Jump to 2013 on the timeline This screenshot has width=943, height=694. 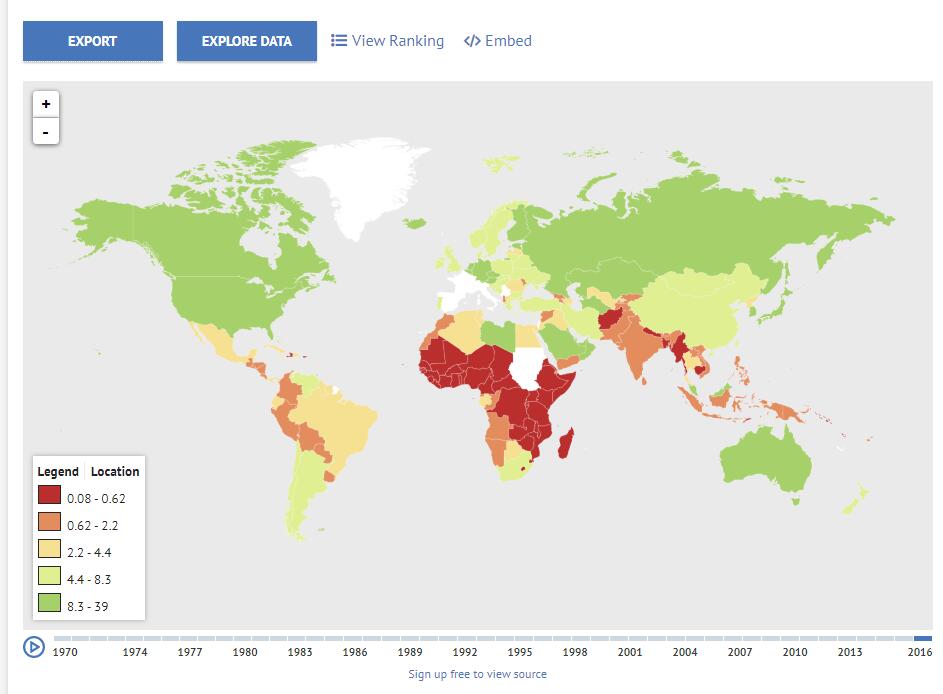[x=850, y=652]
